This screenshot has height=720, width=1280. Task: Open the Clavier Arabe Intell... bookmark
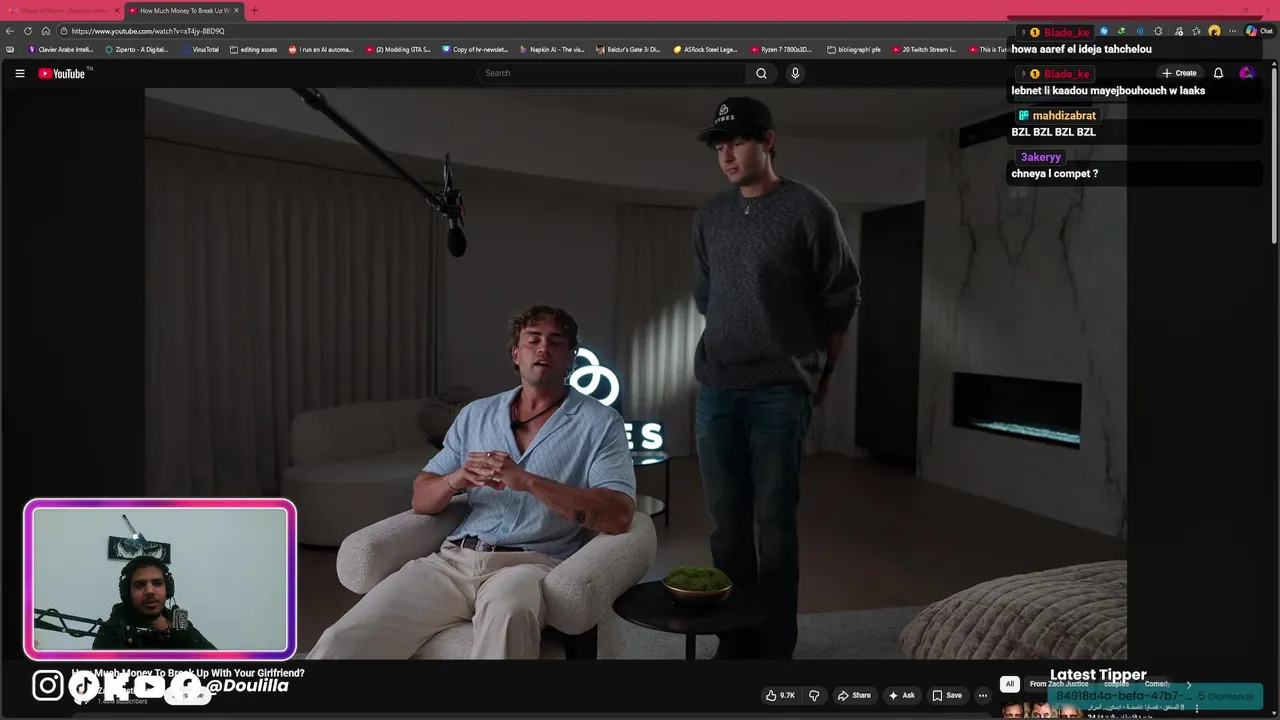point(60,49)
